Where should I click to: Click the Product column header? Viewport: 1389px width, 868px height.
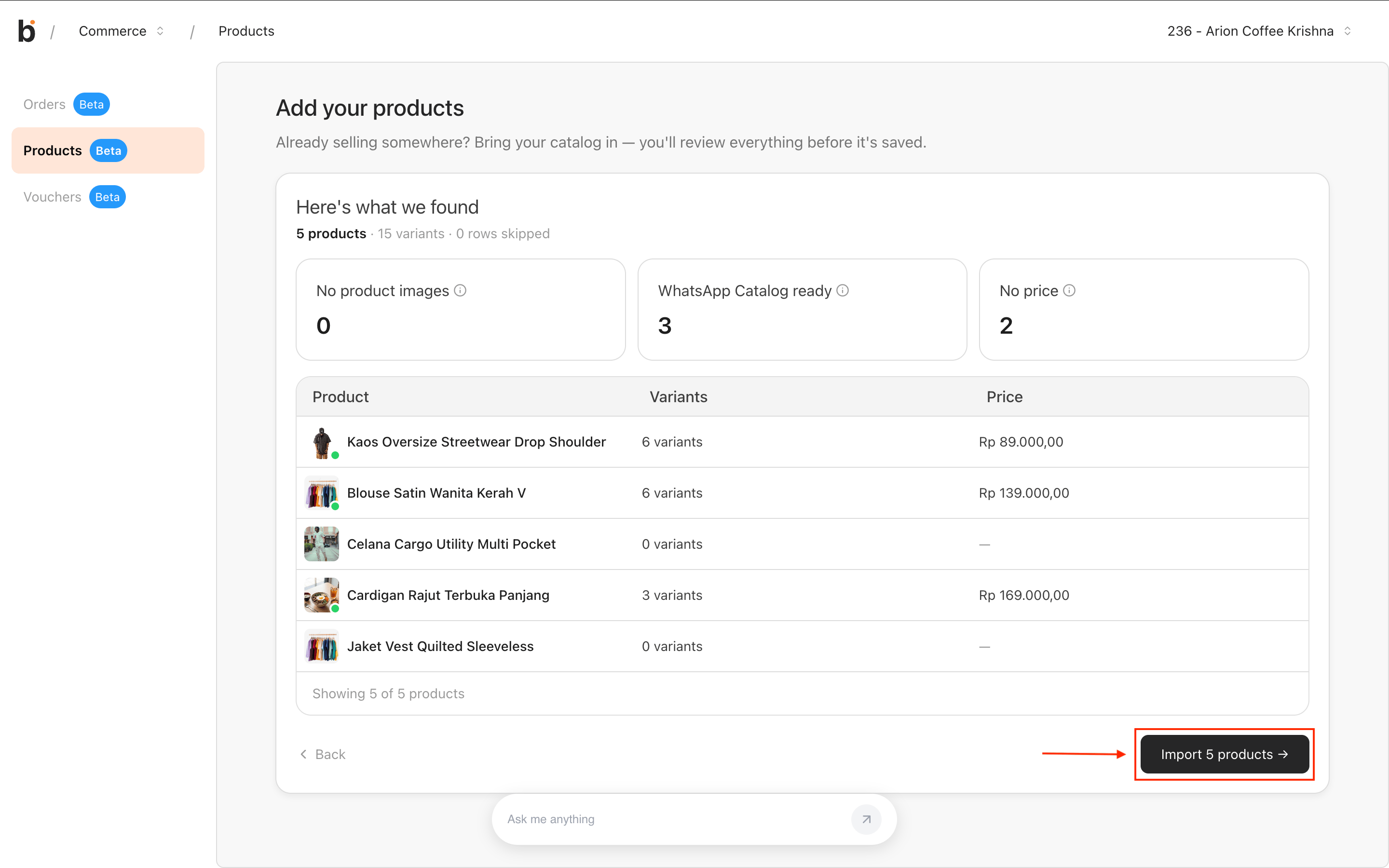pos(340,397)
